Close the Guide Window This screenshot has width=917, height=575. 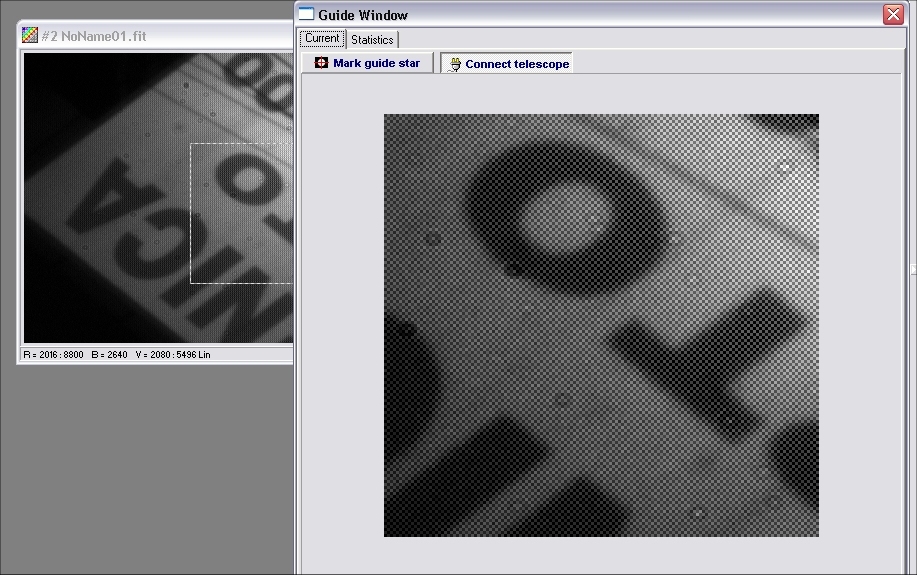point(893,15)
